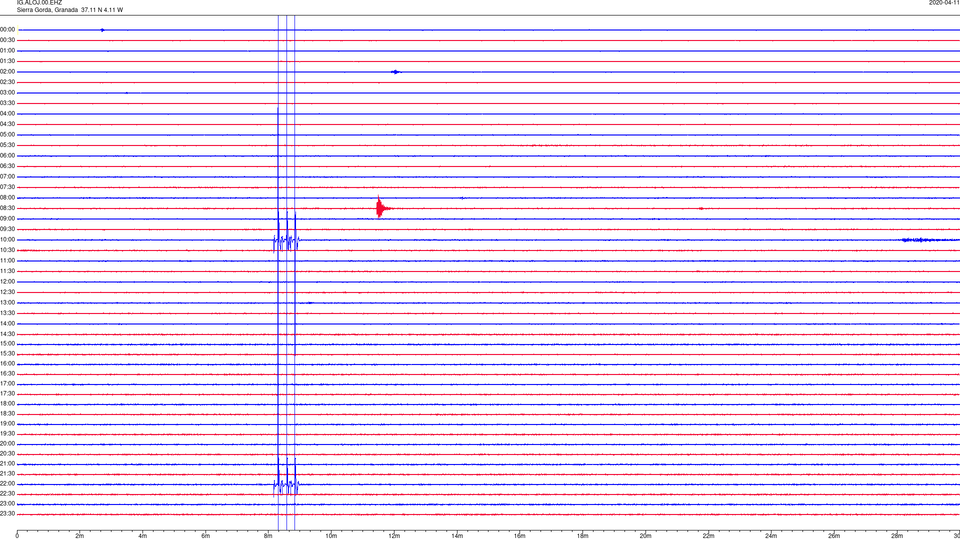This screenshot has width=960, height=540.
Task: Select the 08:00 trace time label
Action: tap(7, 198)
